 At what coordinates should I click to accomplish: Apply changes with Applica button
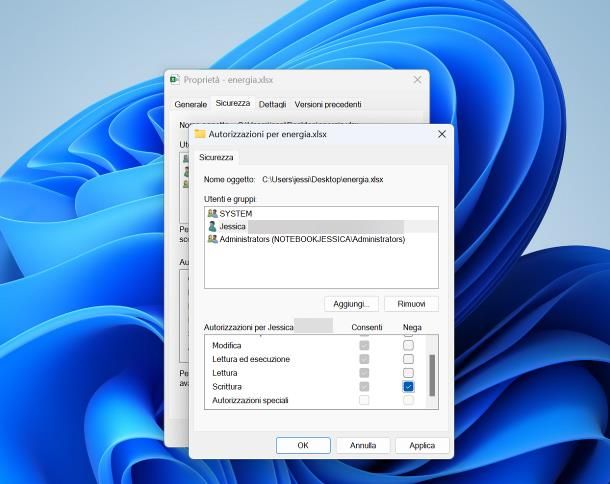coord(422,445)
